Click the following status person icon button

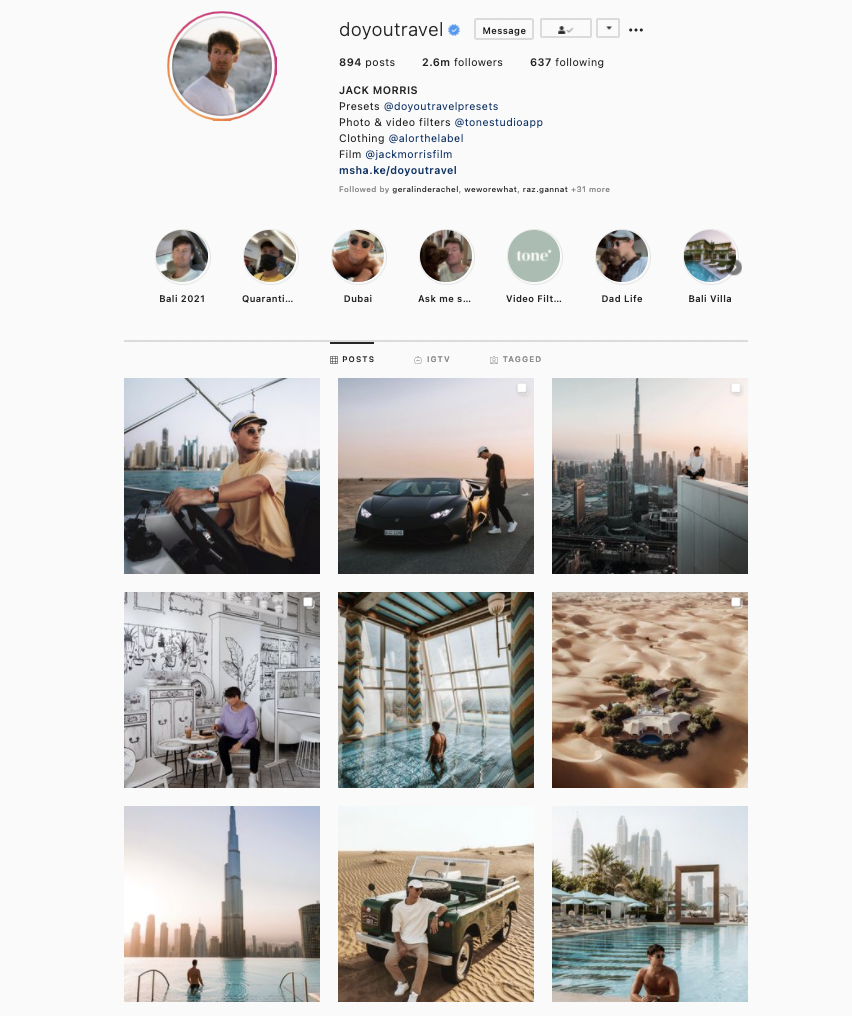[x=566, y=29]
